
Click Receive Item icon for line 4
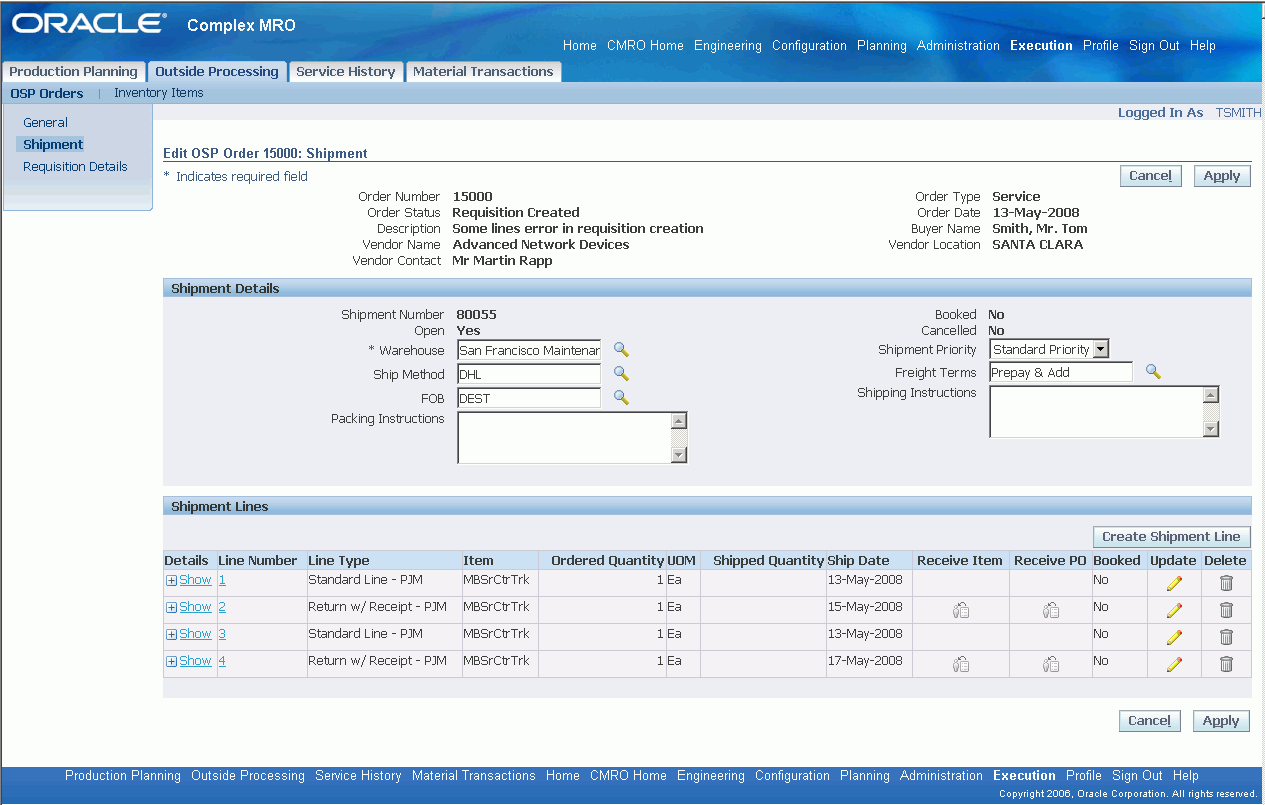pyautogui.click(x=960, y=663)
